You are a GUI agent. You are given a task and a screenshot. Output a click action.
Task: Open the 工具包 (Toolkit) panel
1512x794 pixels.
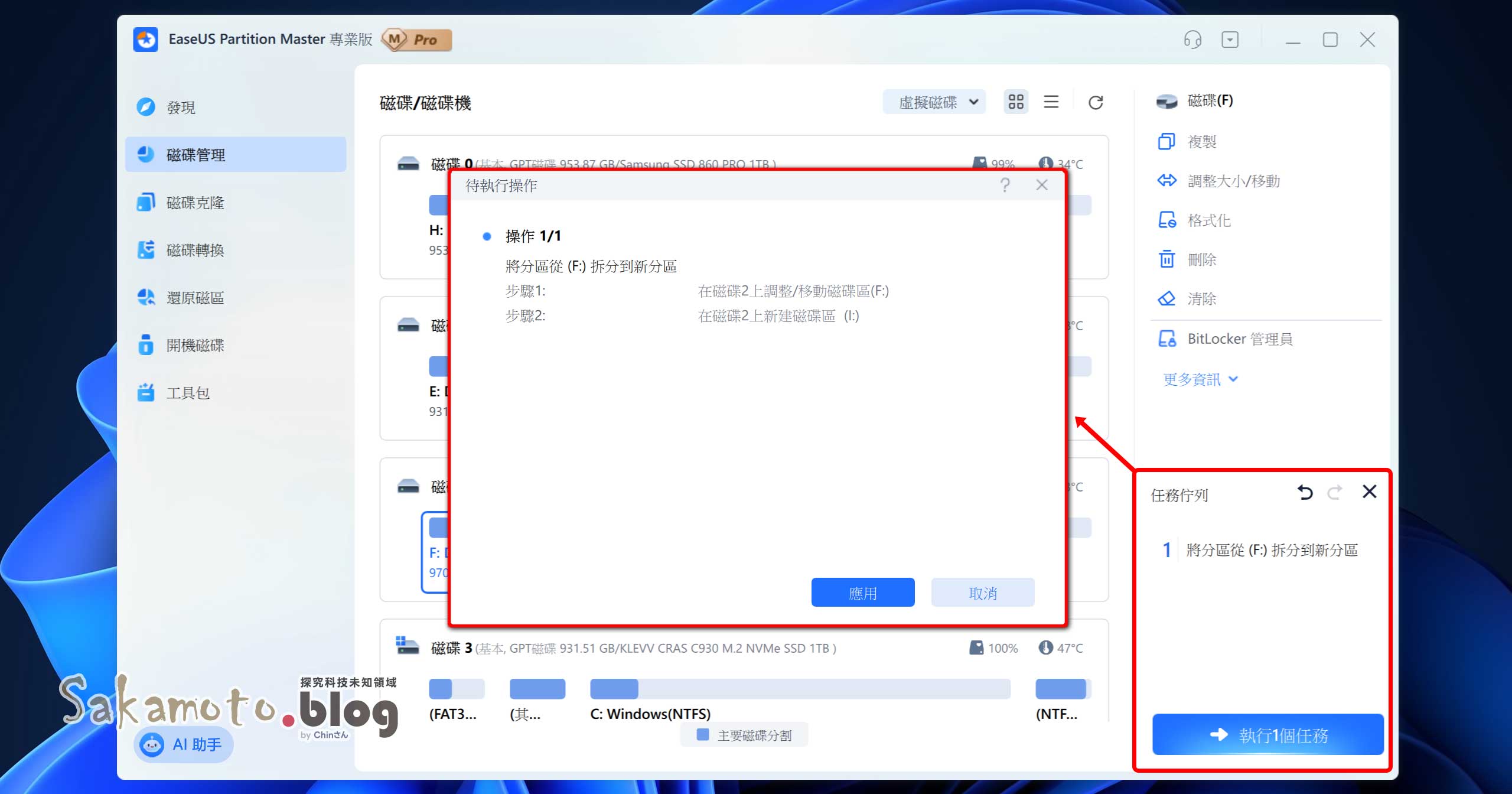tap(188, 392)
